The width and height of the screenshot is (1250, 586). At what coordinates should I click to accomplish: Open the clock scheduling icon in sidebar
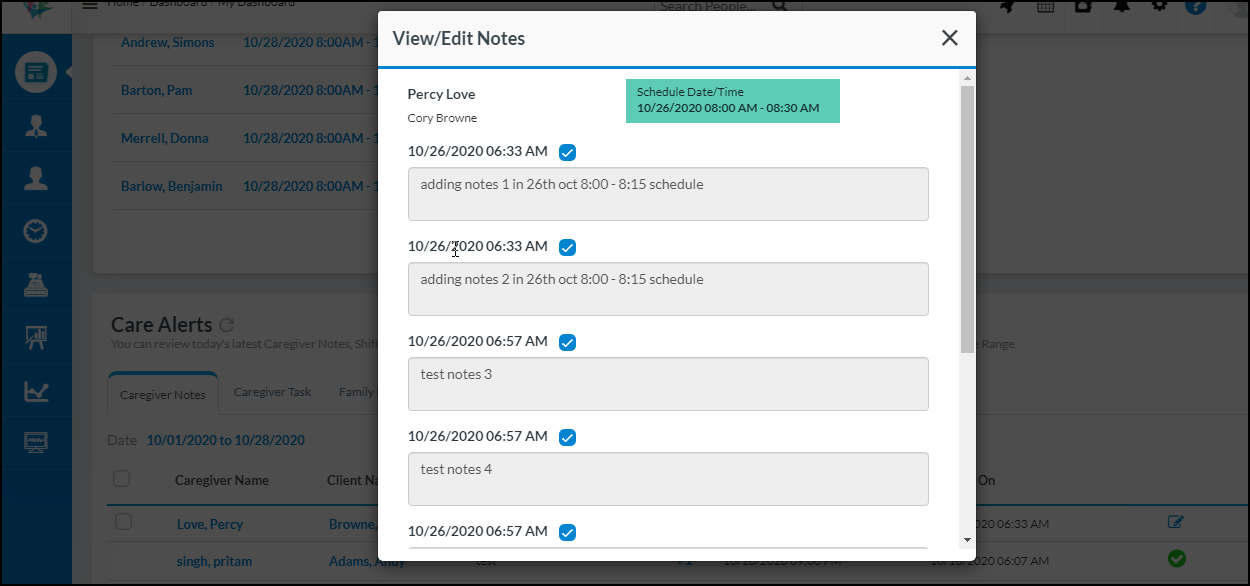tap(36, 231)
